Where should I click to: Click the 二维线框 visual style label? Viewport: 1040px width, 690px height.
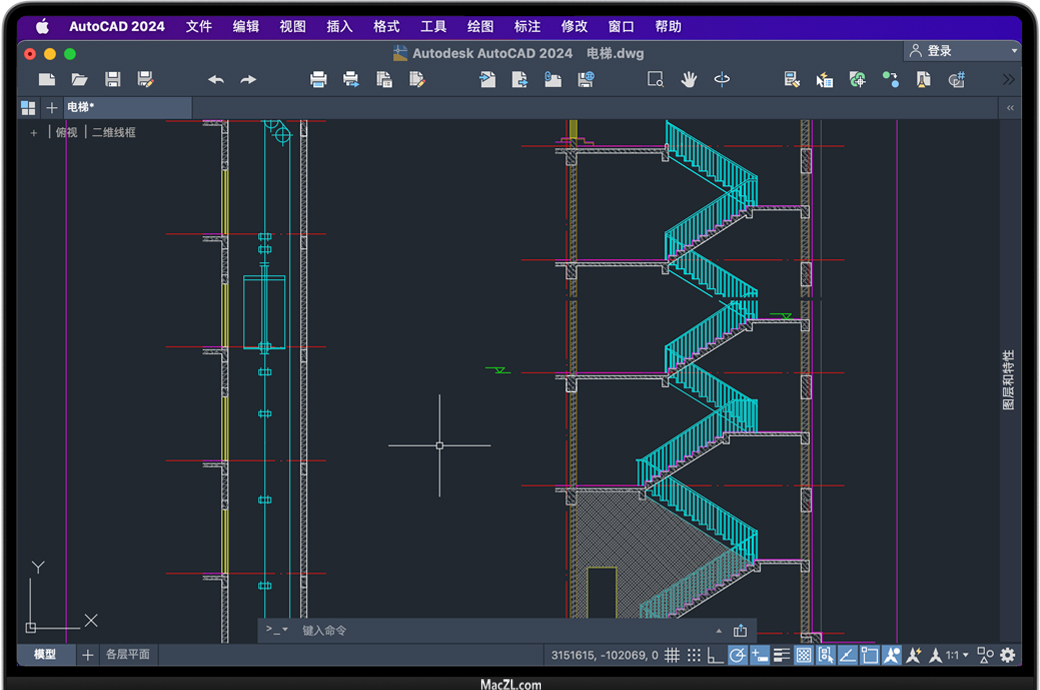[114, 132]
